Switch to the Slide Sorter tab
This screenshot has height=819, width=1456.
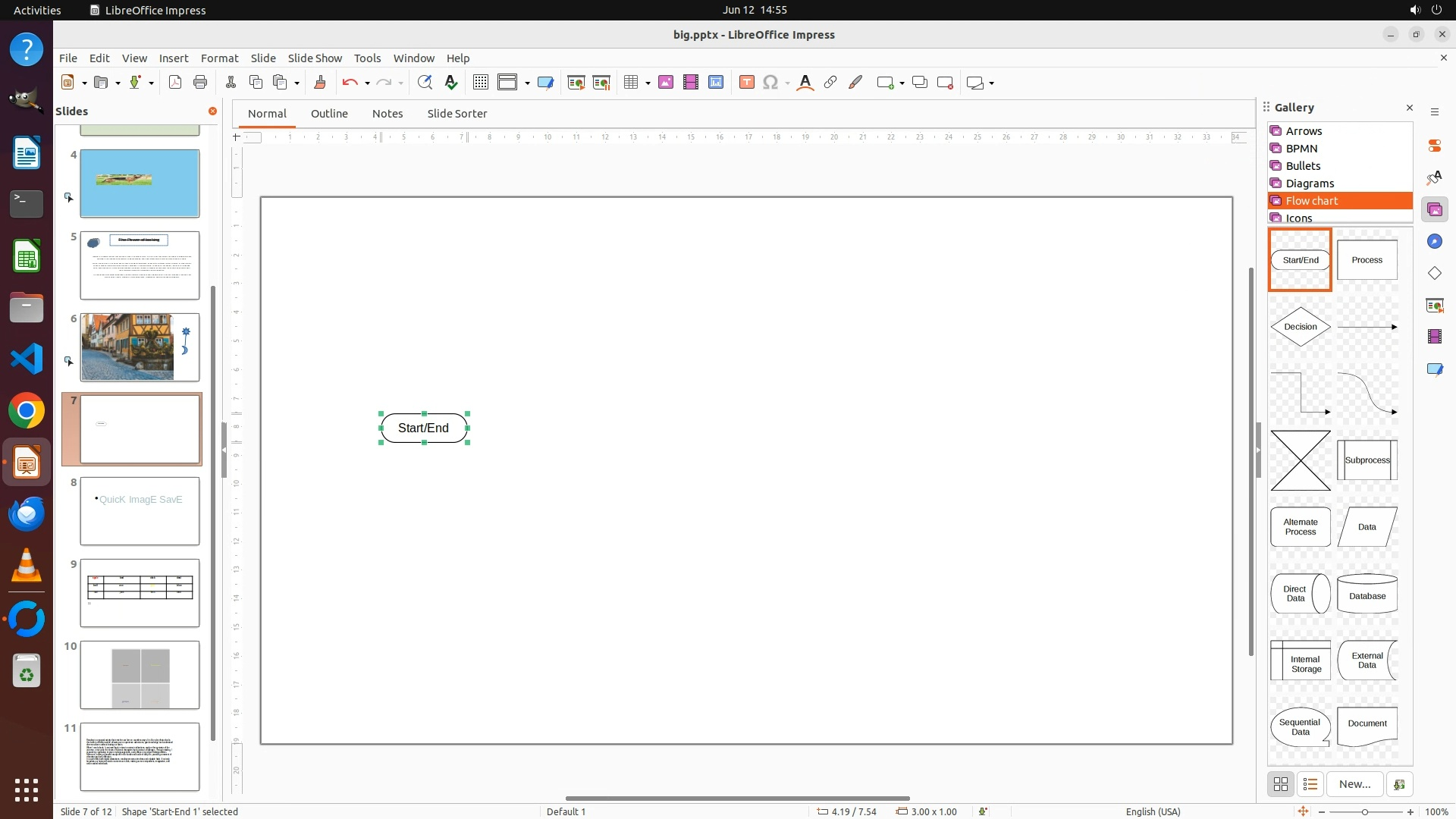[457, 114]
